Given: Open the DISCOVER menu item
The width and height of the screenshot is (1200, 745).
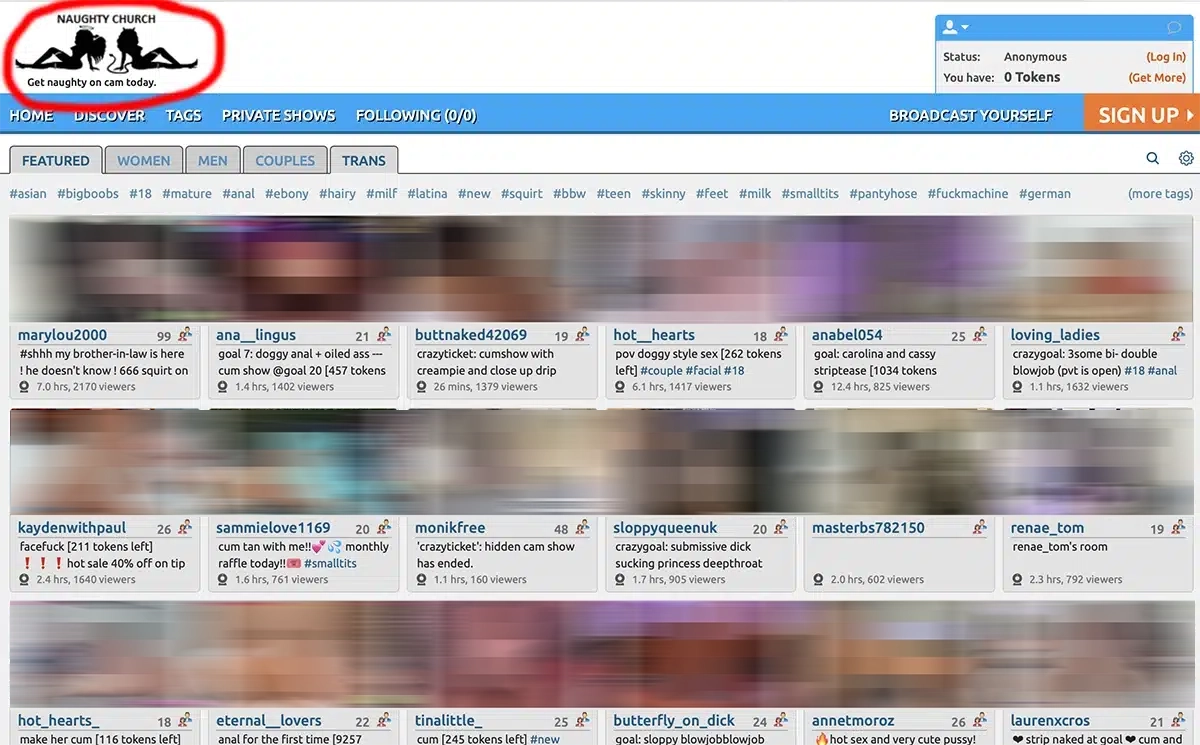Looking at the screenshot, I should [109, 115].
